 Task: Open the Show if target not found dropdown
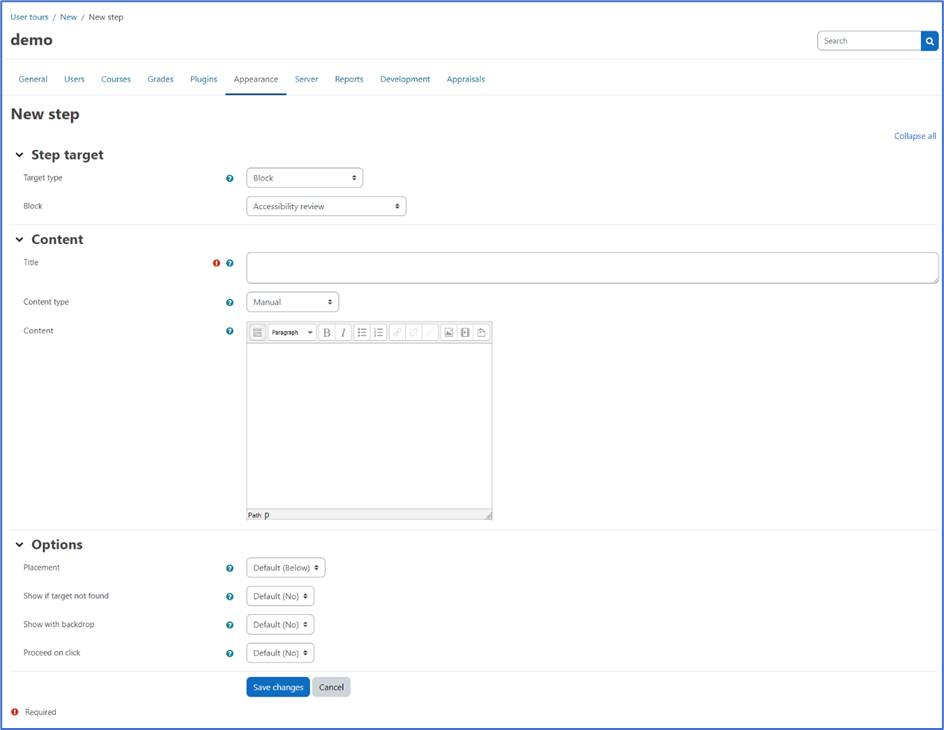[280, 596]
